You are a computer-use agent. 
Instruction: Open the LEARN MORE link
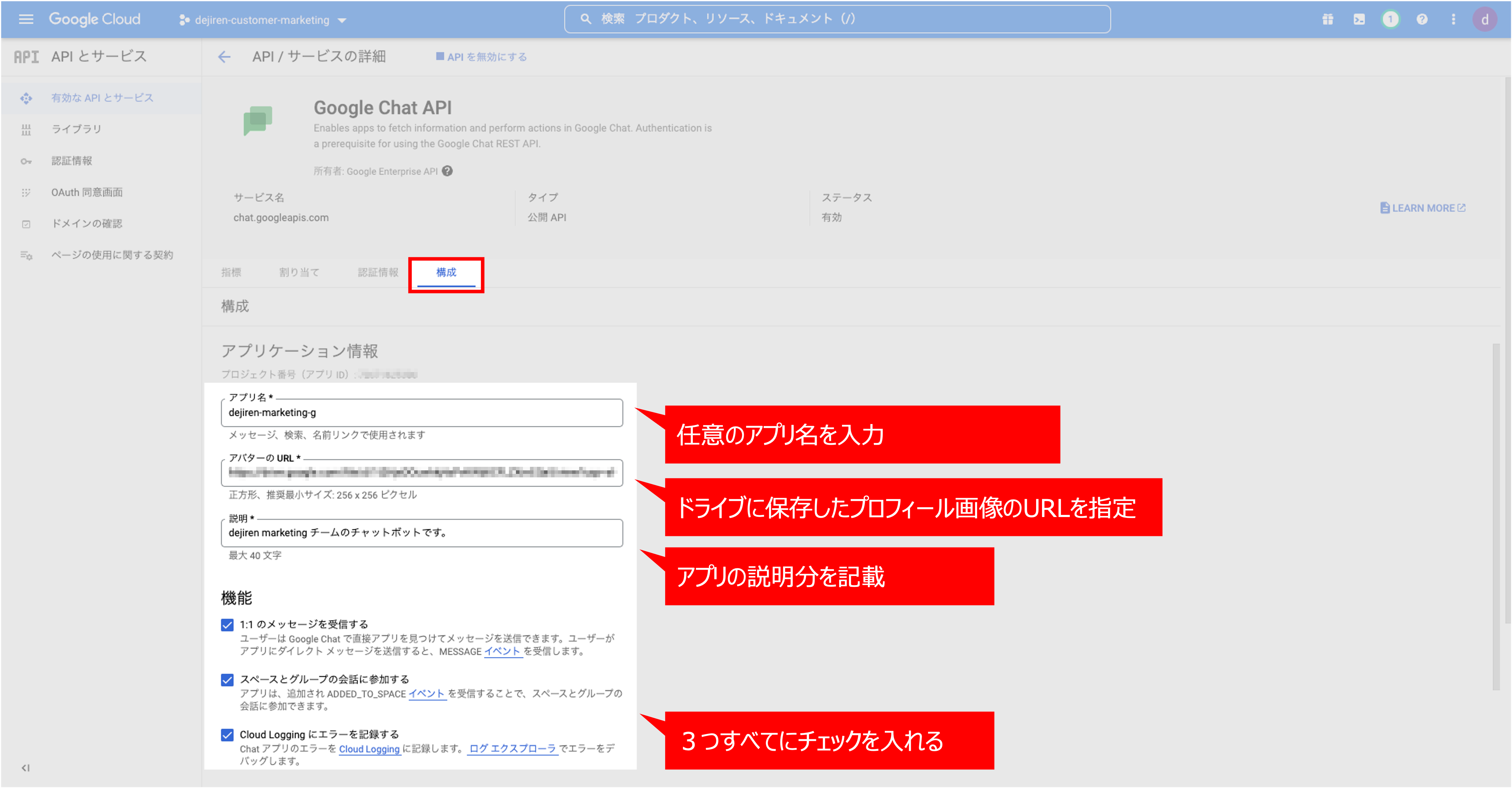[x=1423, y=208]
